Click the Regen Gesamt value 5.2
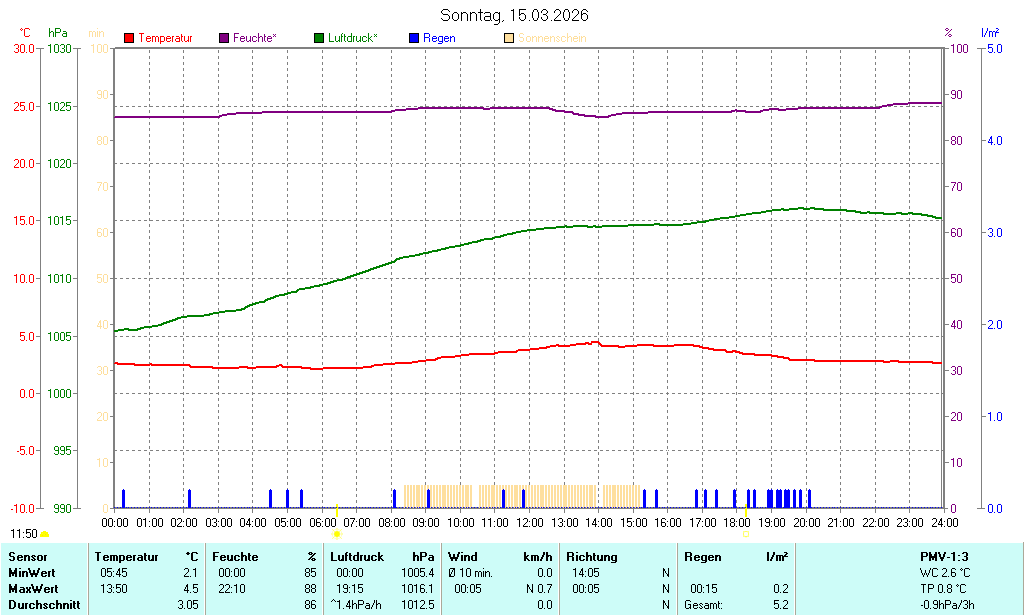 (780, 605)
